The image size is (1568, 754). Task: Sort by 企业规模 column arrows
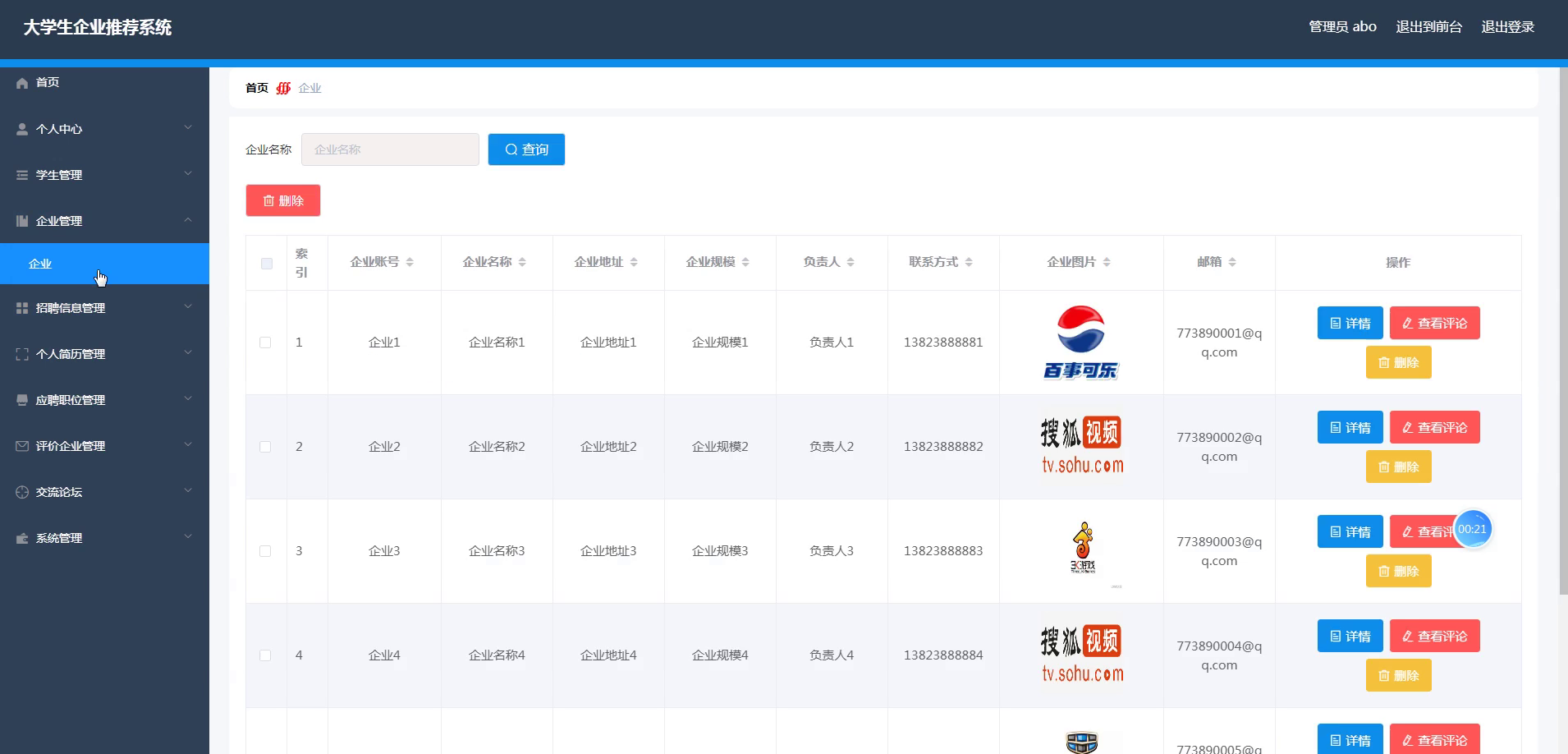click(745, 262)
